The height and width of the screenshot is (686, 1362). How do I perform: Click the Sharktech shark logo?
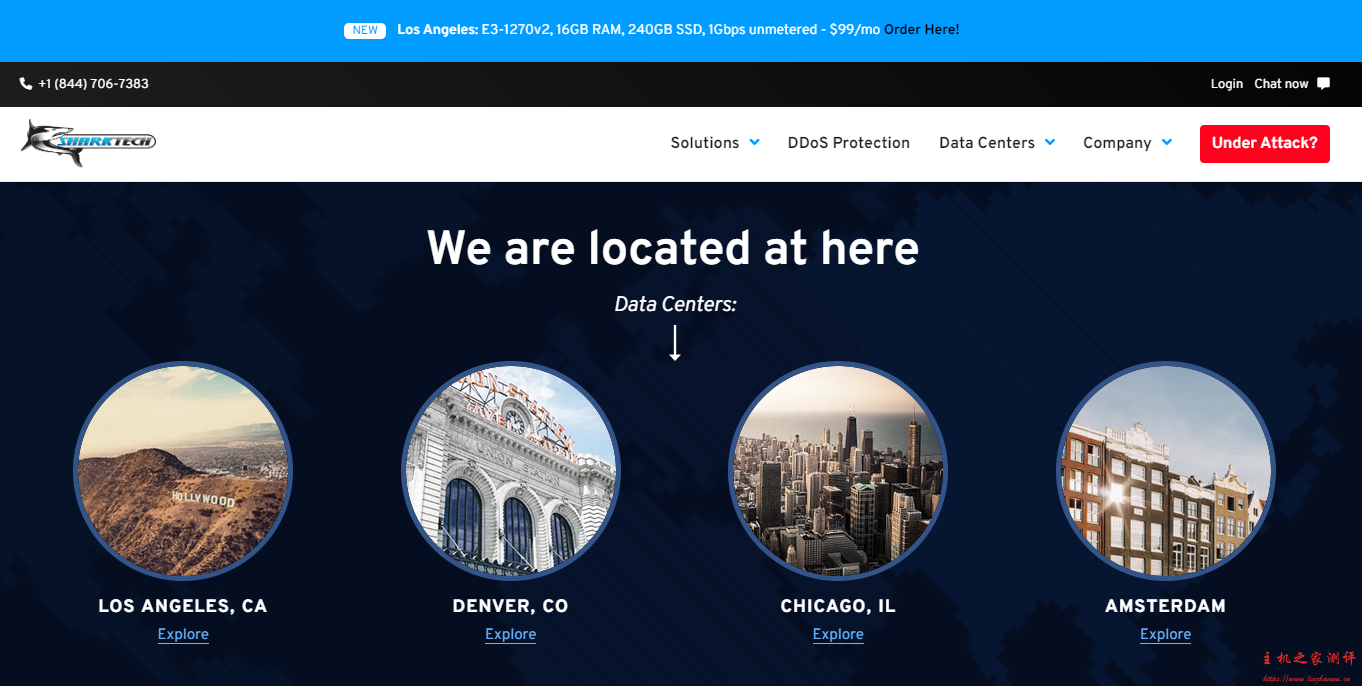coord(88,142)
